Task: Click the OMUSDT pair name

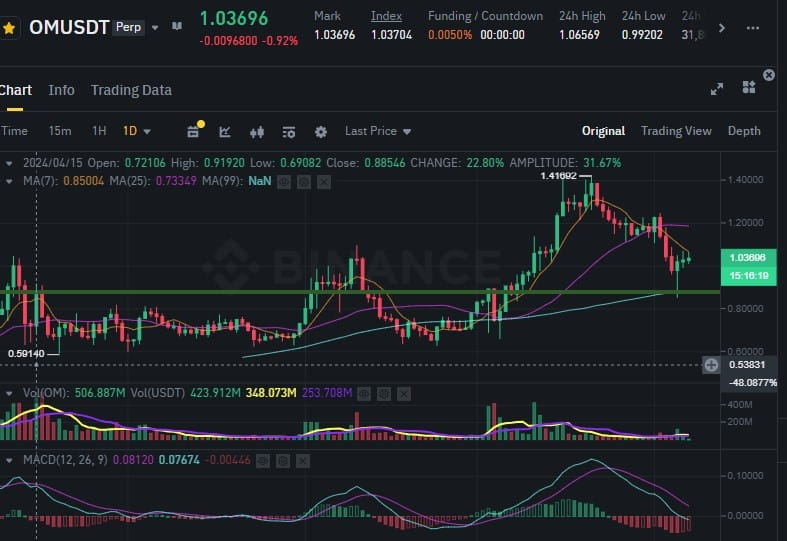Action: (69, 28)
